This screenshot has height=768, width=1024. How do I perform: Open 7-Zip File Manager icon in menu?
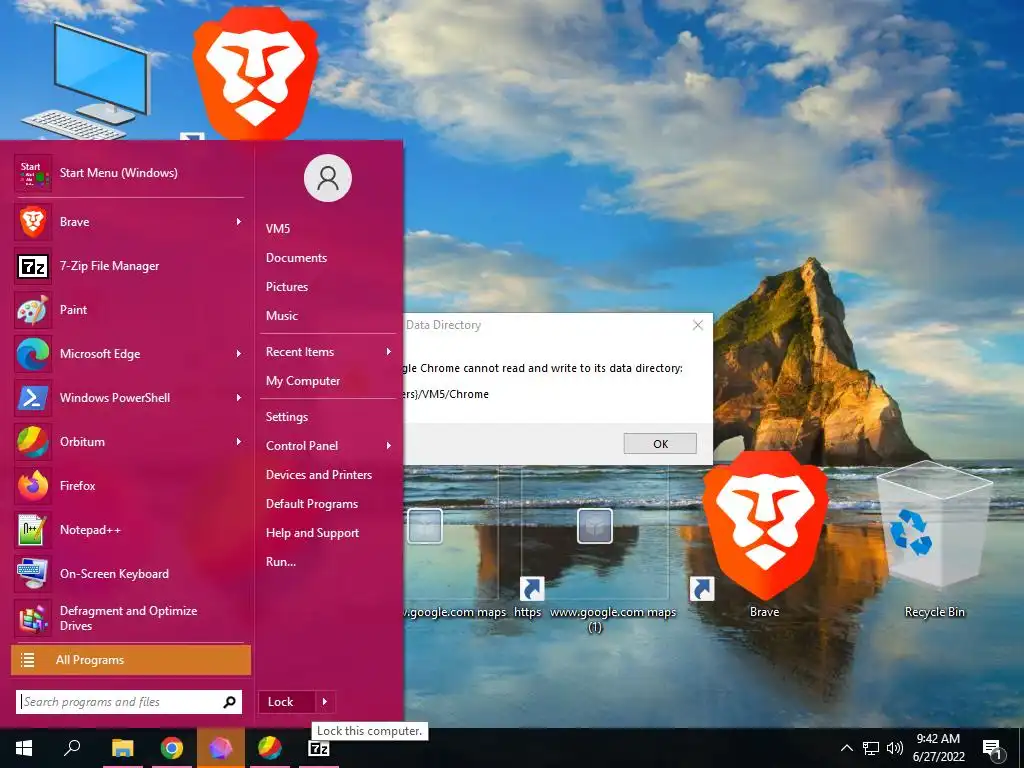tap(33, 266)
